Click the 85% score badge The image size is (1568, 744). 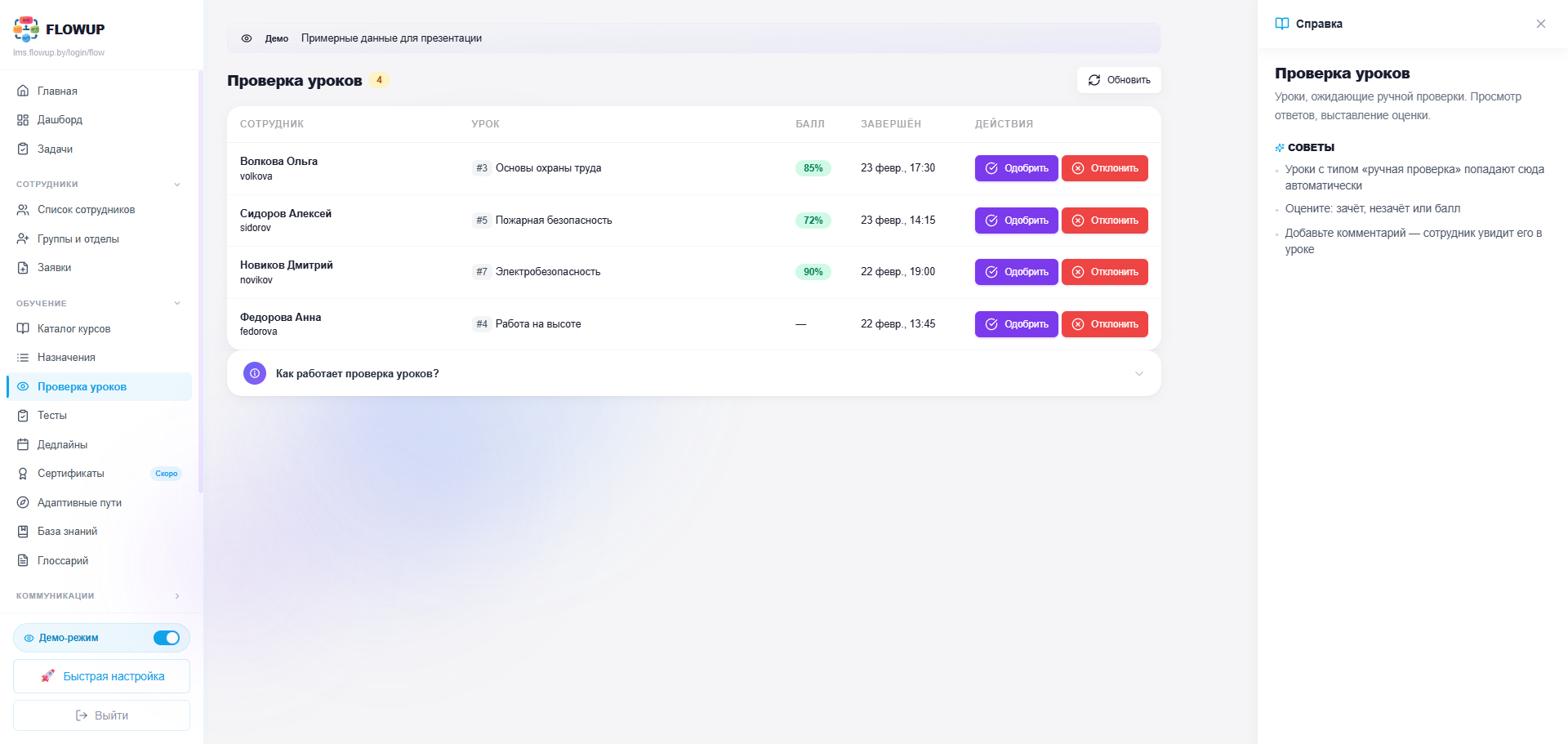[x=813, y=168]
